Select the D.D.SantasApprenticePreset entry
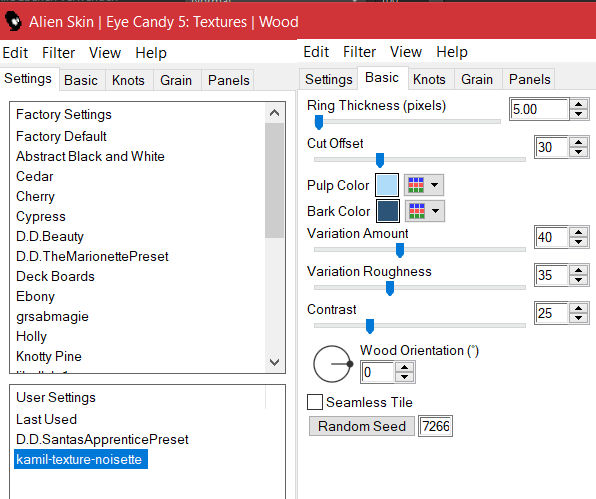The height and width of the screenshot is (499, 596). pyautogui.click(x=102, y=439)
